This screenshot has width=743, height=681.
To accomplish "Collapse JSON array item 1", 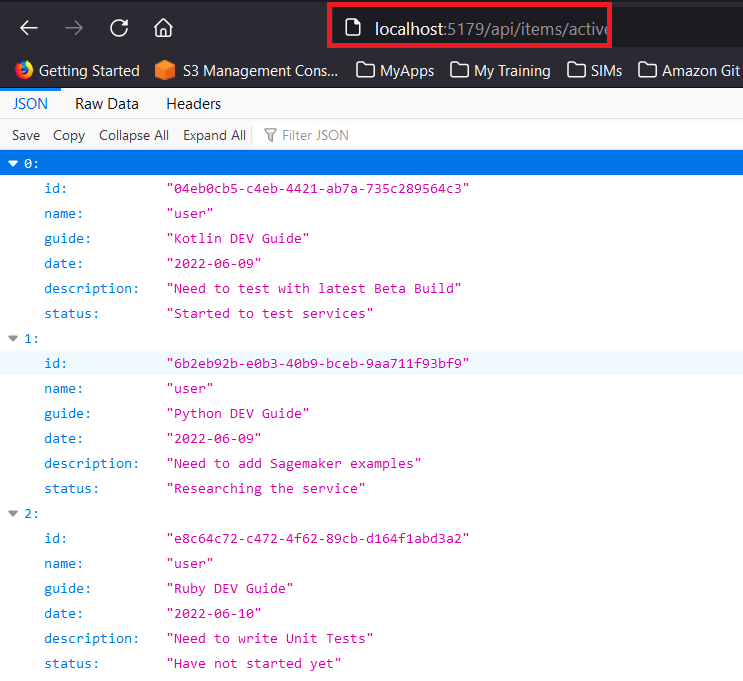I will point(13,338).
